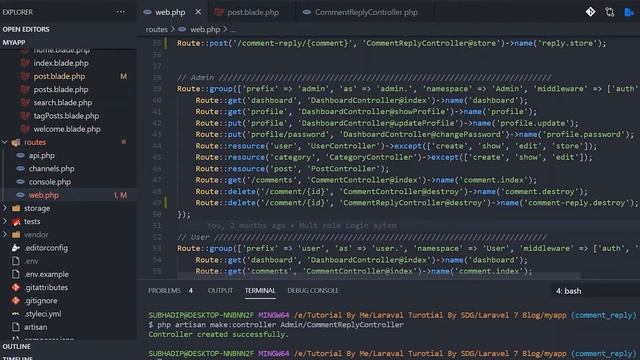Open api.php in the routes folder

pyautogui.click(x=42, y=156)
